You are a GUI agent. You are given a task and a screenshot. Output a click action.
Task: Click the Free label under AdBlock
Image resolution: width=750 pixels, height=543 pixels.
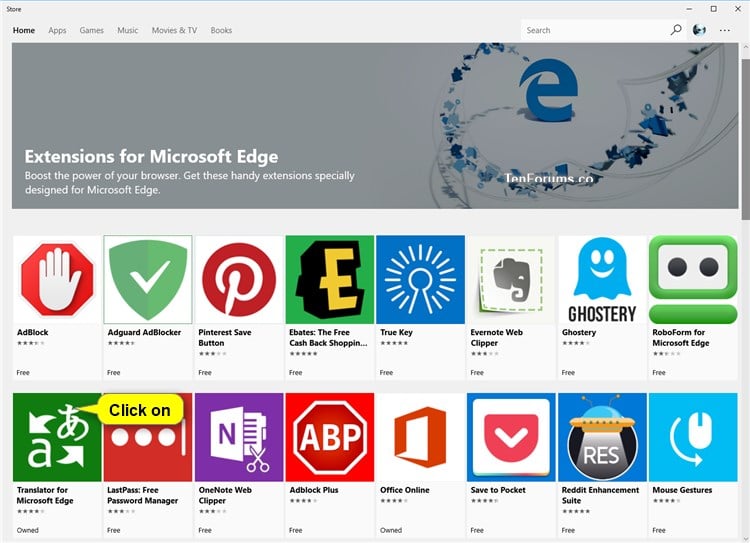tap(23, 372)
